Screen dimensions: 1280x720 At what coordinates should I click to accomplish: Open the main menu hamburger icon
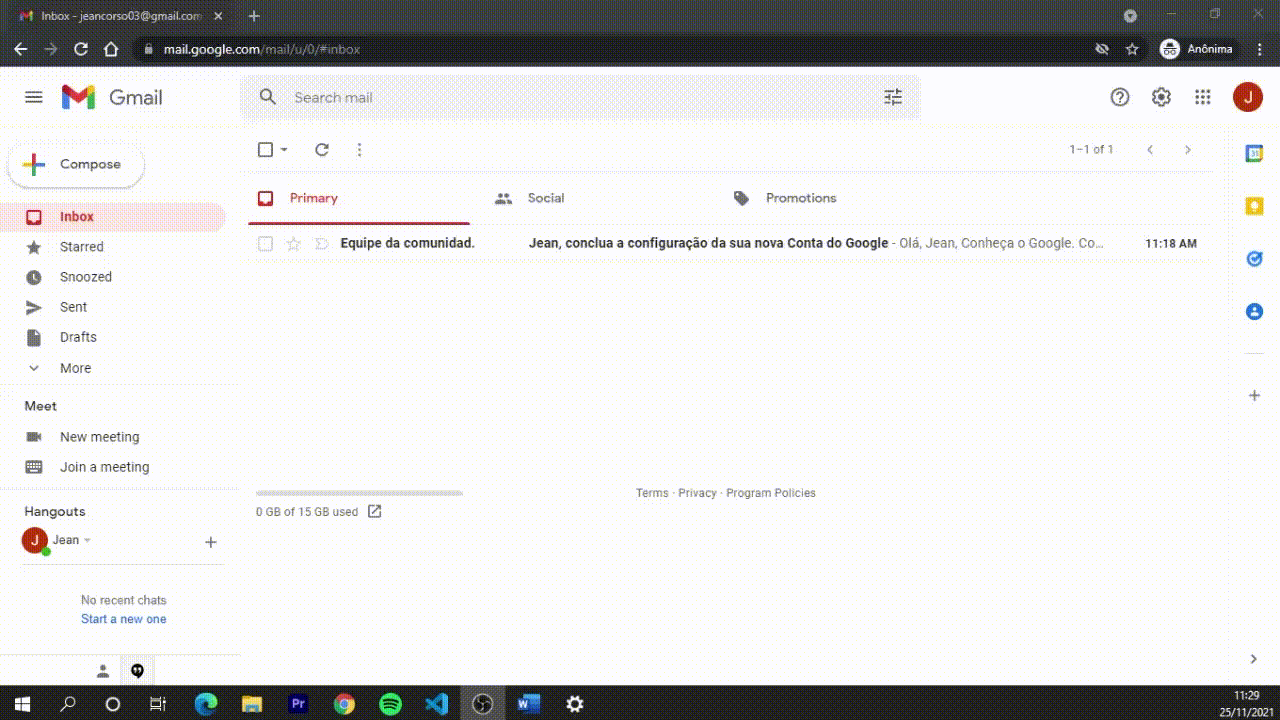(34, 97)
